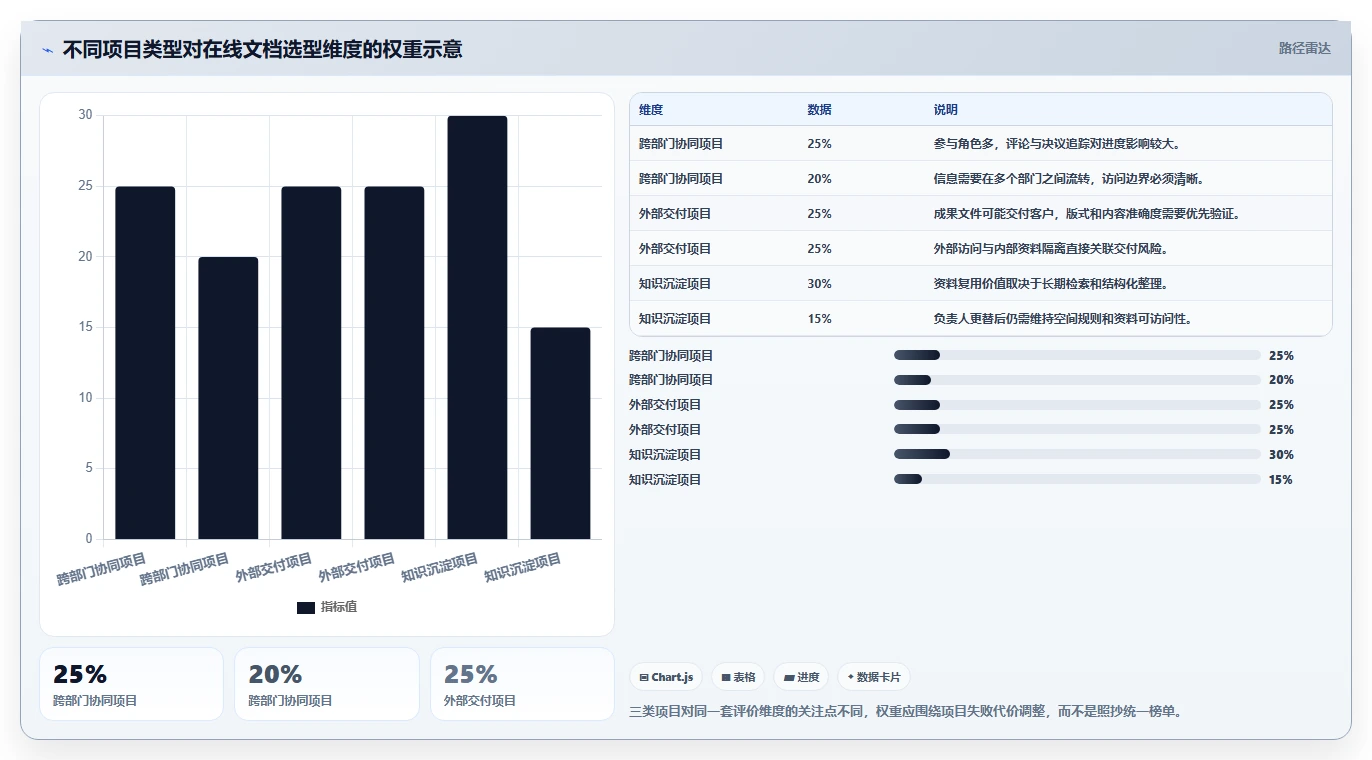Open the 25% 跨部门协同项目 data card
Image resolution: width=1372 pixels, height=760 pixels.
tap(131, 684)
